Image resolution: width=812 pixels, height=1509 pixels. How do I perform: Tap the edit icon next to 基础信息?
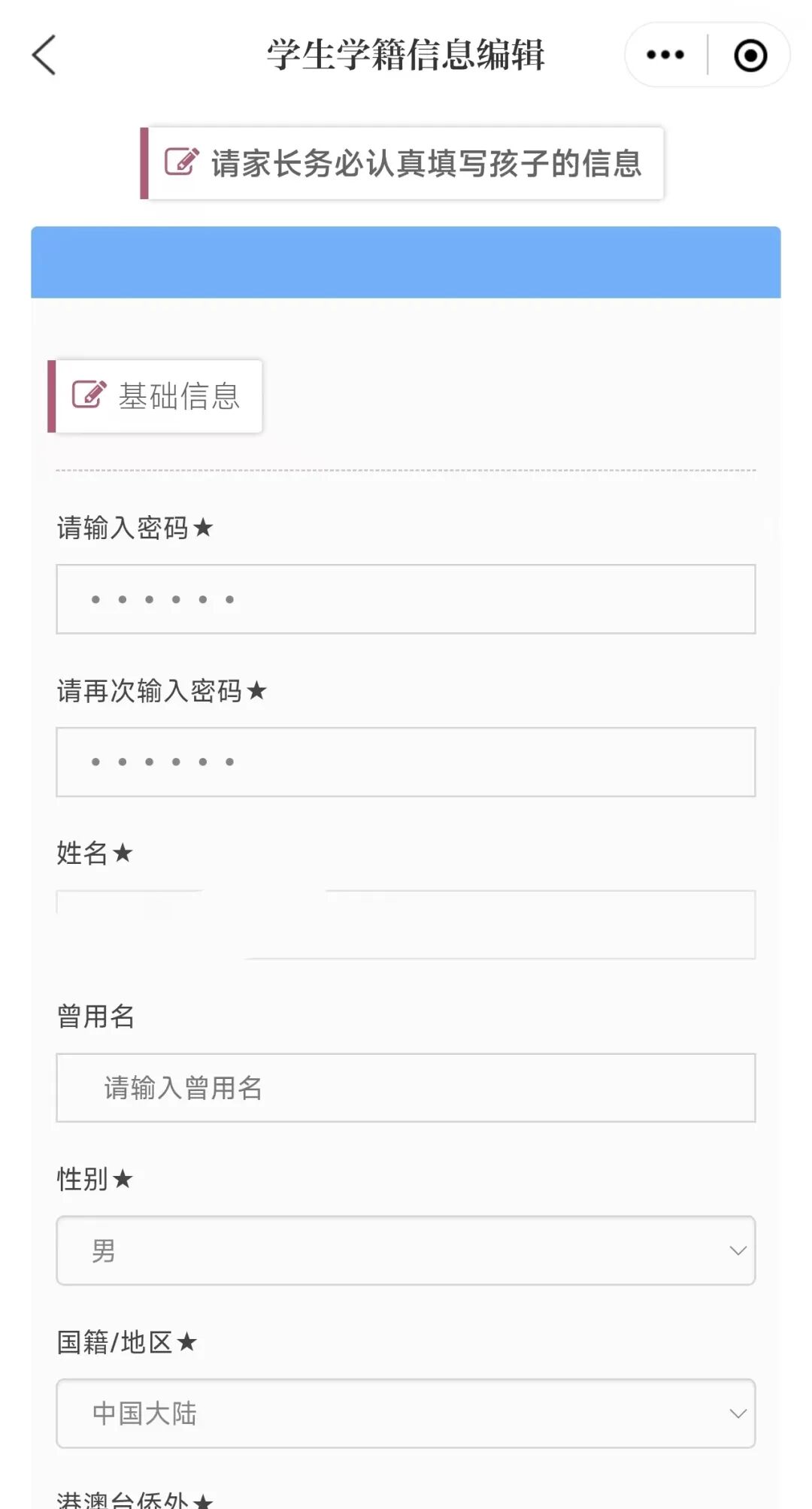(x=89, y=394)
